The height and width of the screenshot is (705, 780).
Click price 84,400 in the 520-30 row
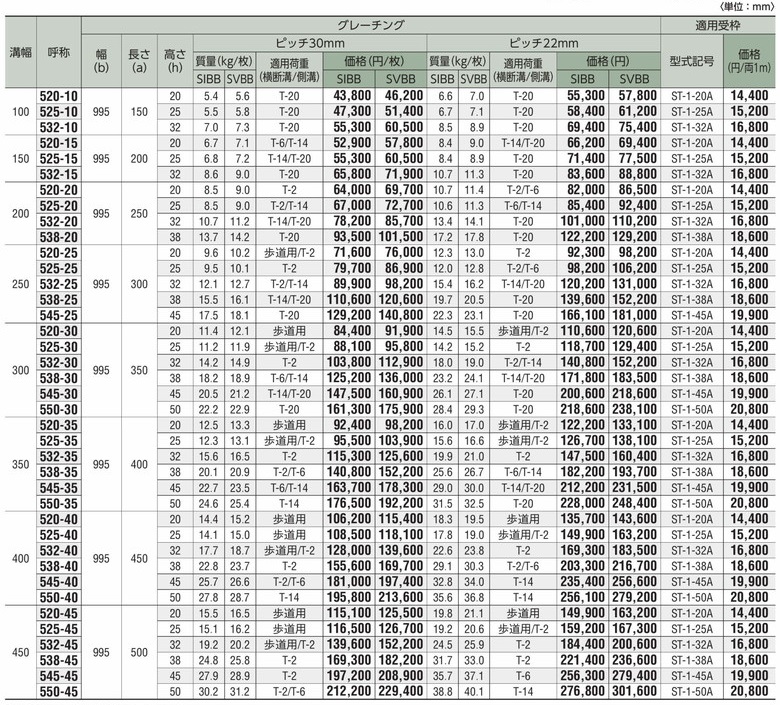(x=353, y=331)
